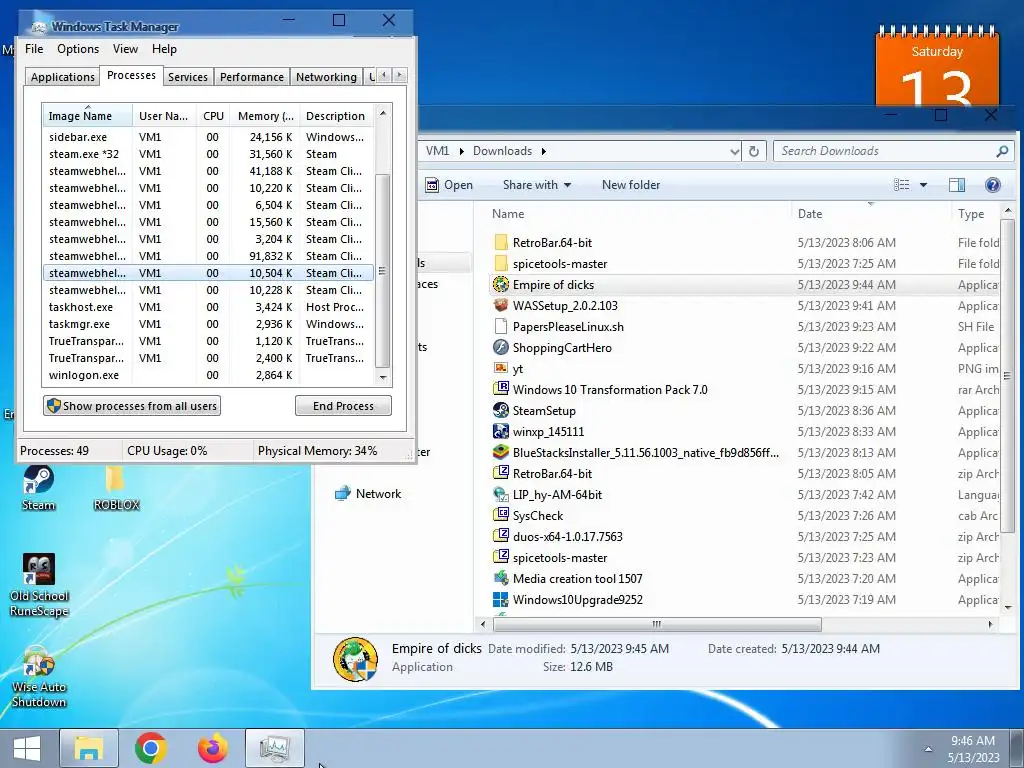The width and height of the screenshot is (1024, 768).
Task: Select the LIP_hy-AM-64bit language pack icon
Action: [x=501, y=494]
